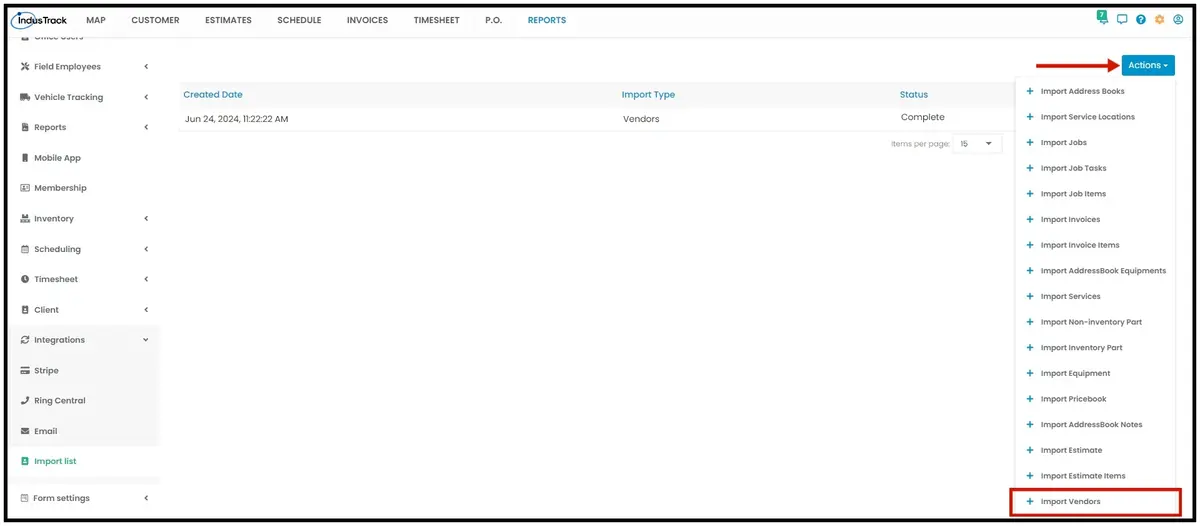Click the IndusTrack logo
The height and width of the screenshot is (526, 1200).
[x=39, y=20]
